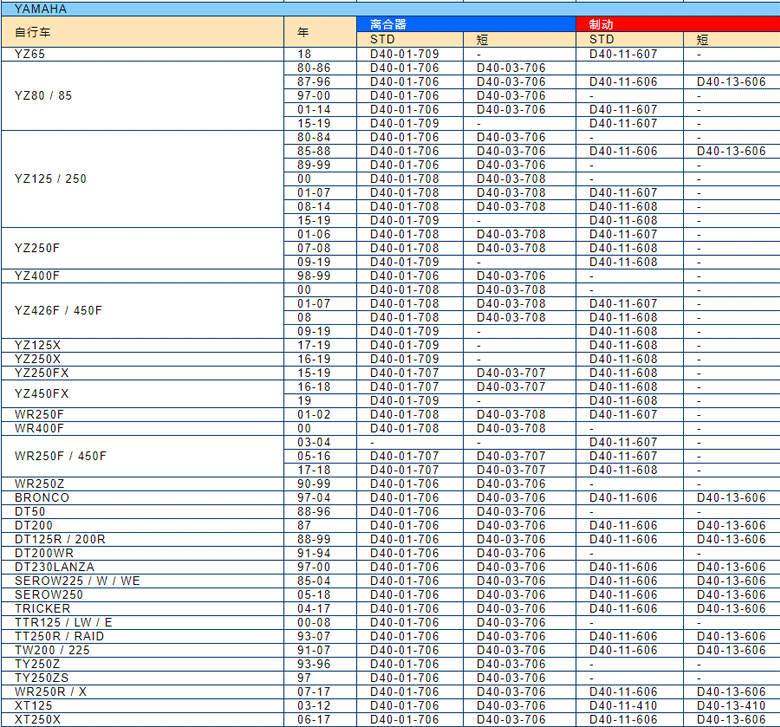Click the SEROW225 / W / WE cell
780x727 pixels.
pos(142,581)
